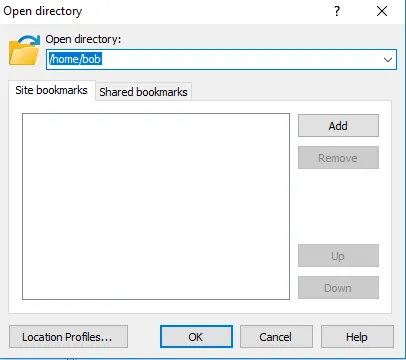Click the Help button
The image size is (406, 360).
tap(357, 337)
